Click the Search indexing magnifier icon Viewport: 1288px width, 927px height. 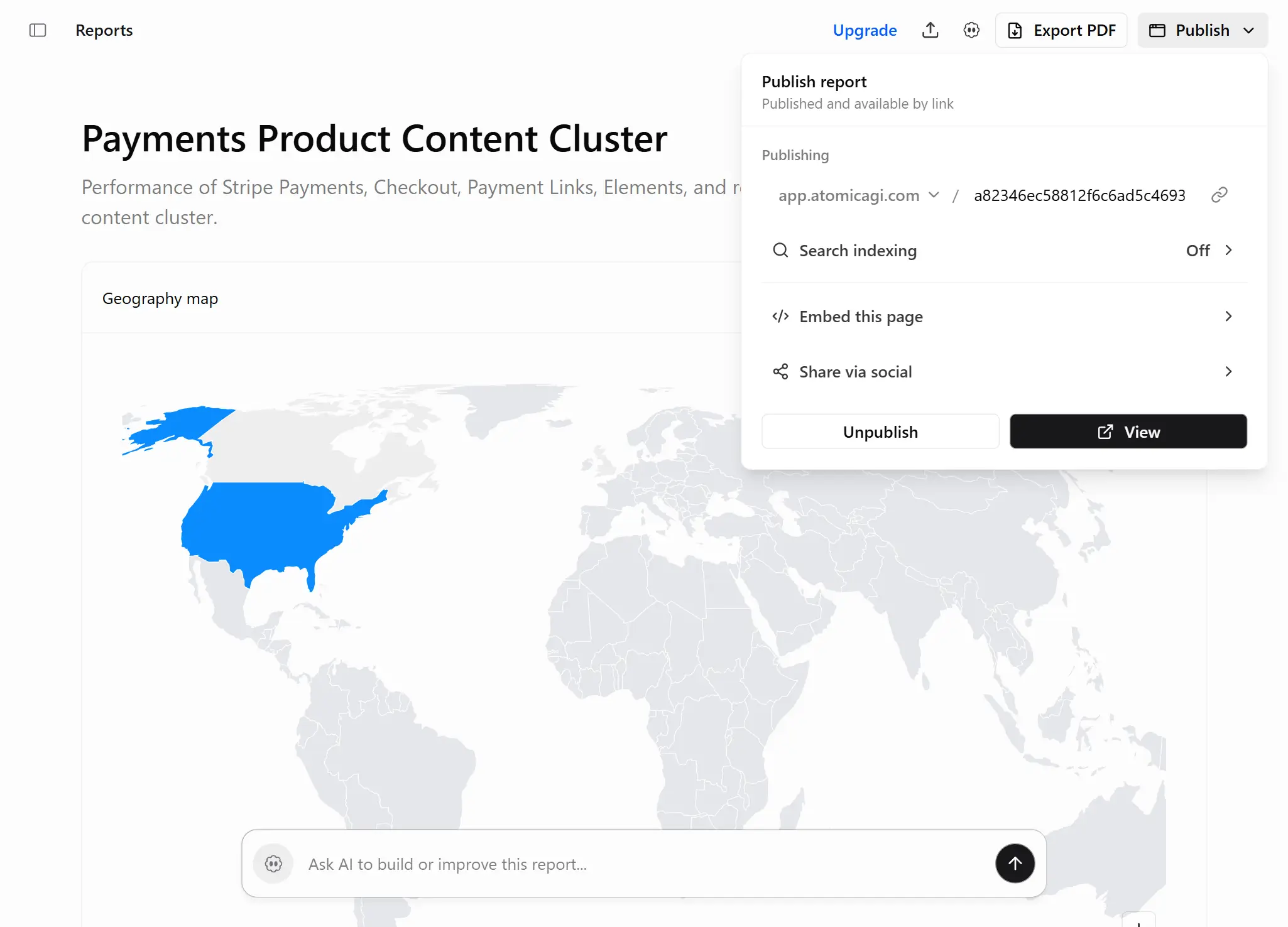pos(780,251)
